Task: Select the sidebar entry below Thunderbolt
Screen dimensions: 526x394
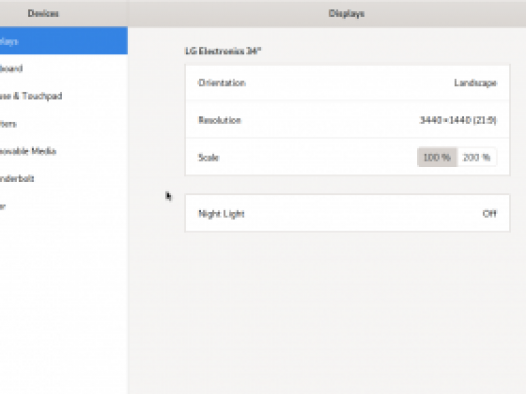Action: coord(64,206)
